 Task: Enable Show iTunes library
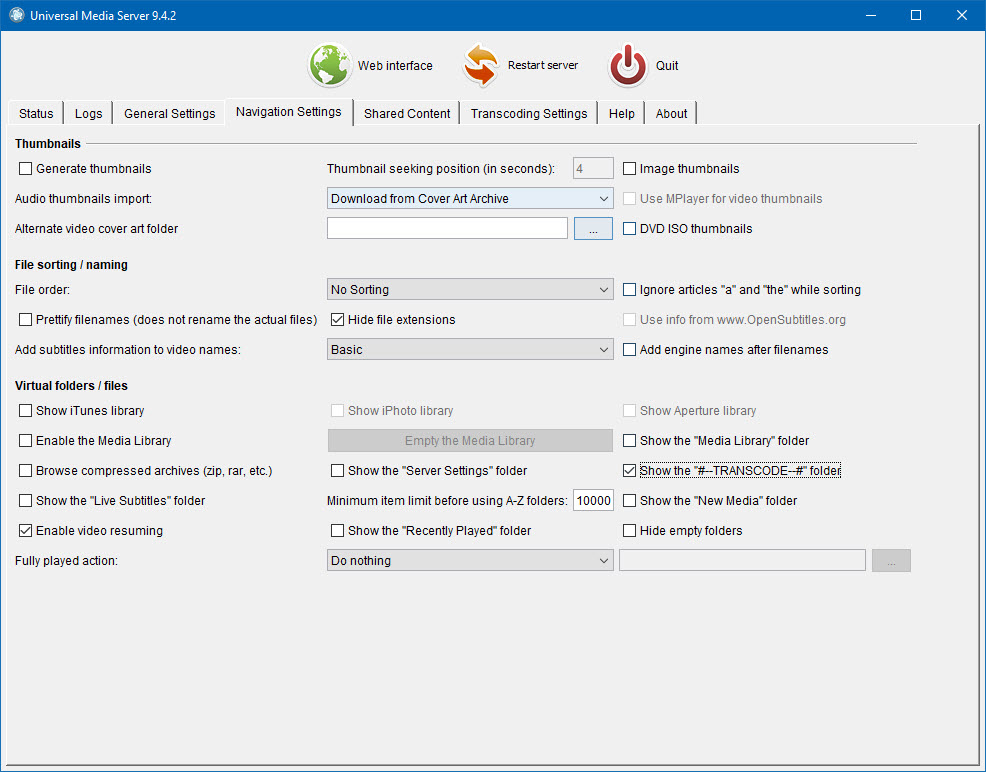(x=25, y=411)
